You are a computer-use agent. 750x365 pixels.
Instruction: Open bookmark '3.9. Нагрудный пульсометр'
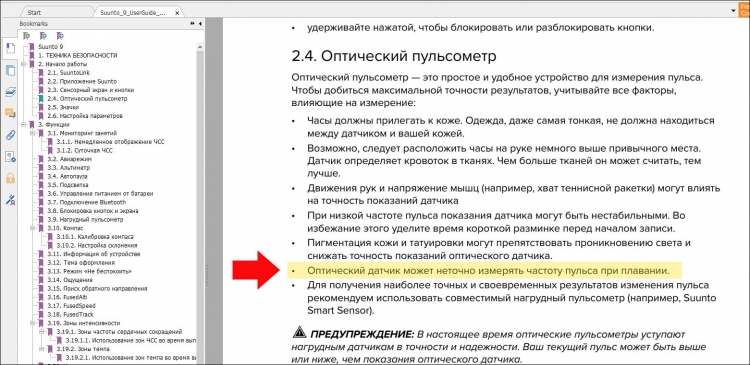click(x=85, y=220)
